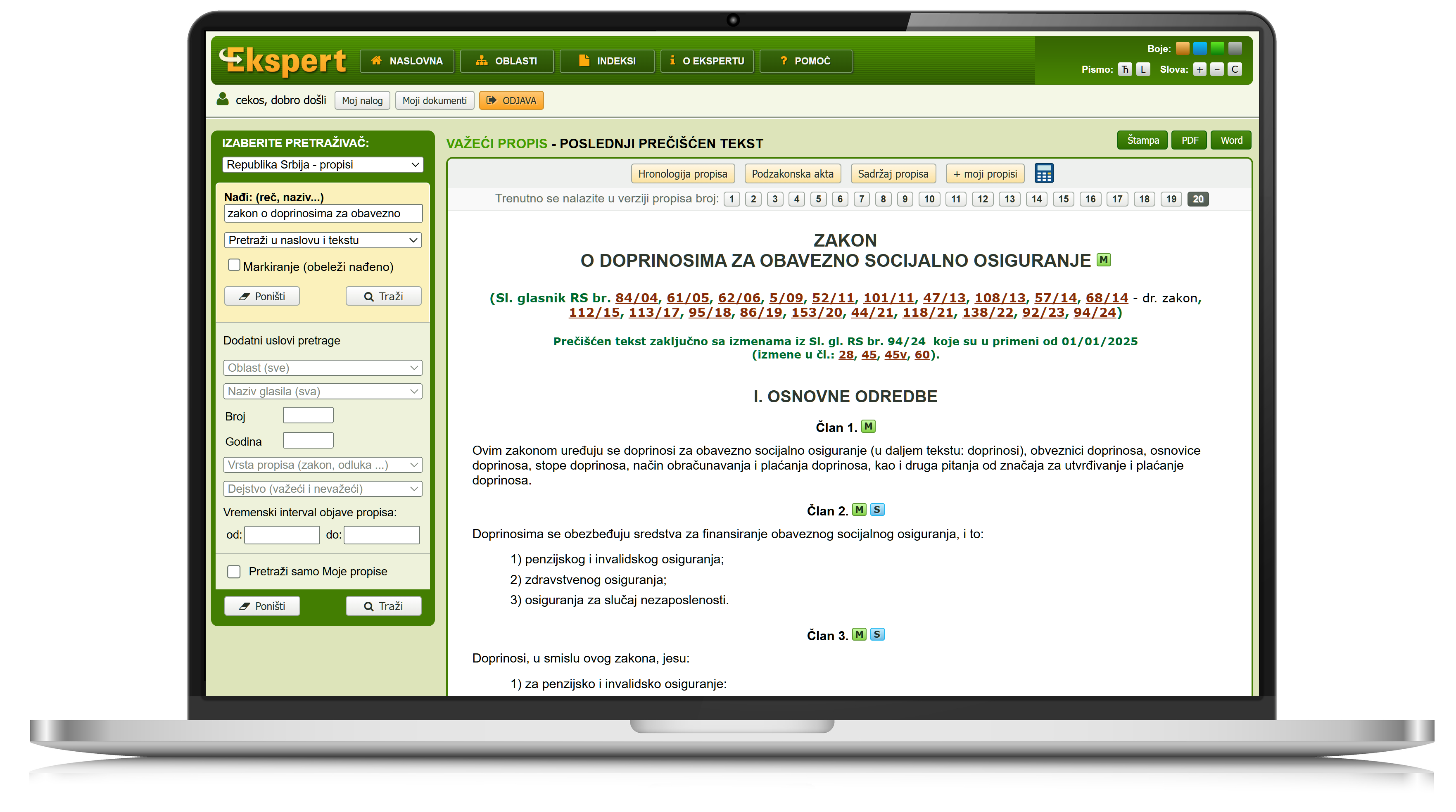Open the POMOĆ help page
This screenshot has width=1456, height=812.
(x=806, y=61)
